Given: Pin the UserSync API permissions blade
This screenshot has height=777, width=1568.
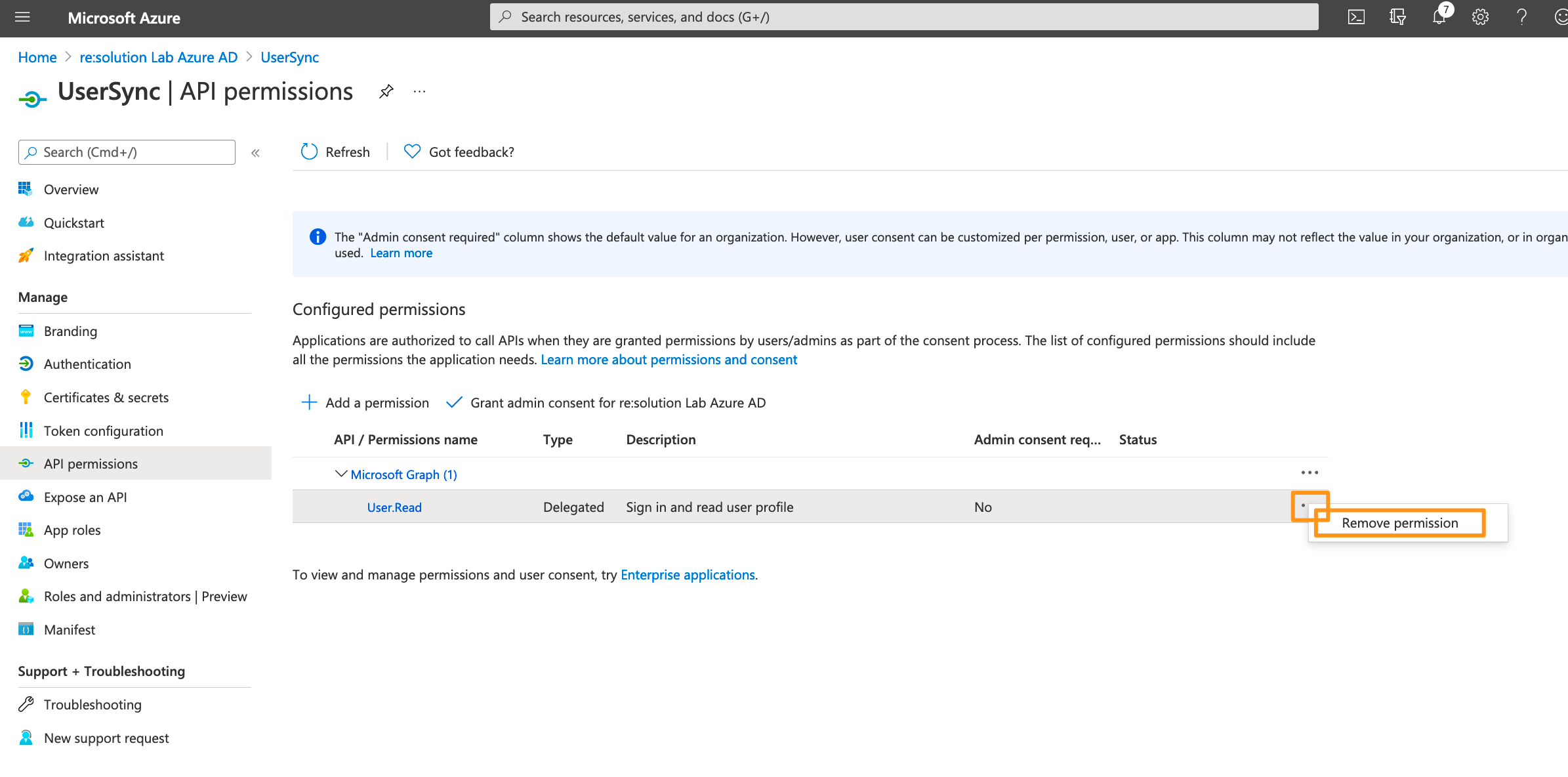Looking at the screenshot, I should point(386,92).
